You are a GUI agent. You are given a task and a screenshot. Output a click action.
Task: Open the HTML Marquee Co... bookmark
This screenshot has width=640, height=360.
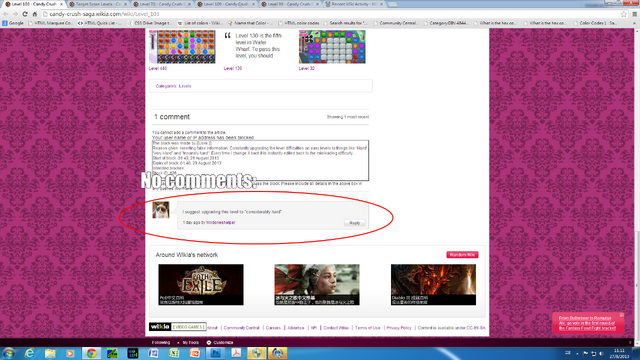[x=51, y=23]
